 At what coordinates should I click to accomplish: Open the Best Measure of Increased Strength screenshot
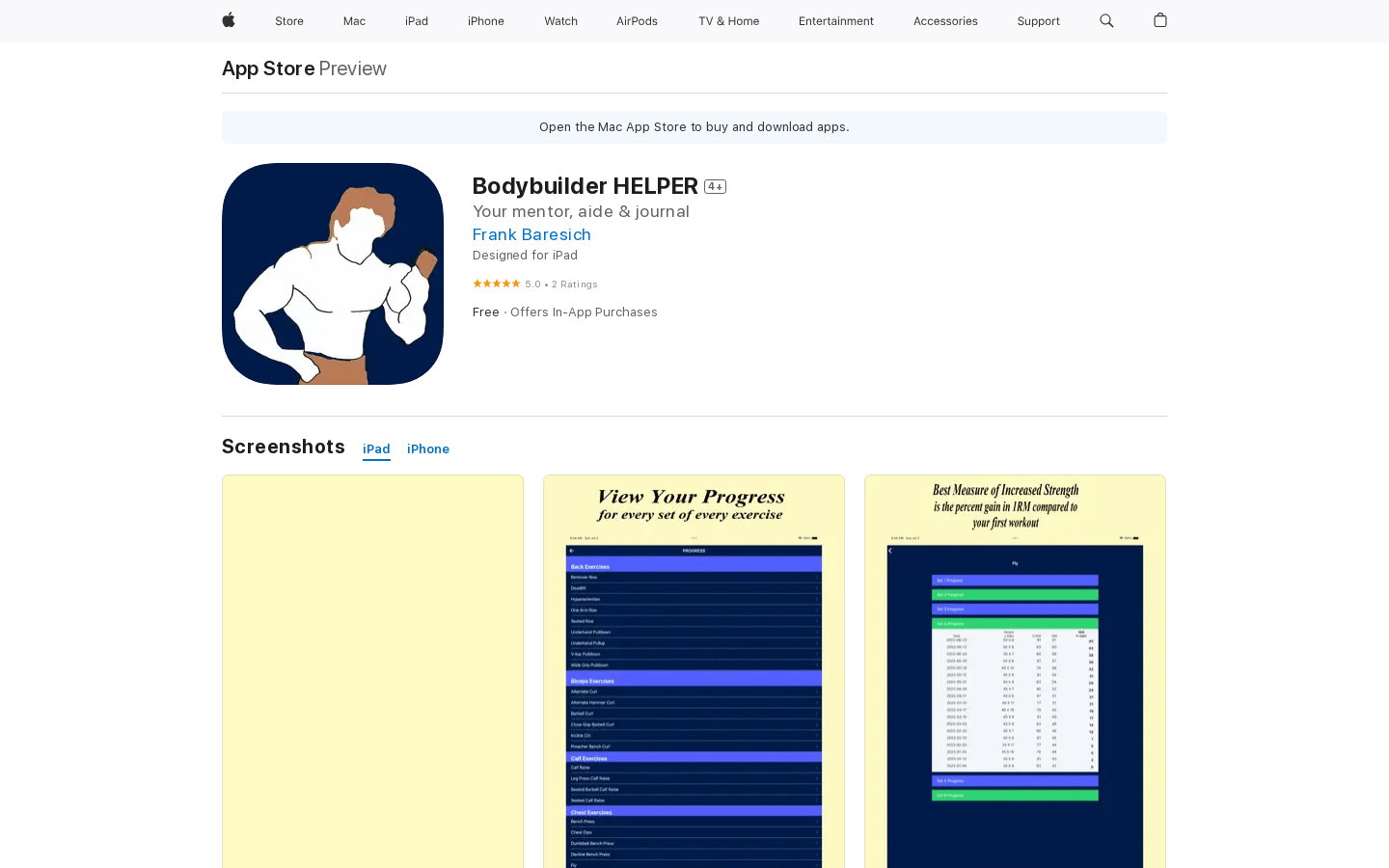tap(1015, 671)
